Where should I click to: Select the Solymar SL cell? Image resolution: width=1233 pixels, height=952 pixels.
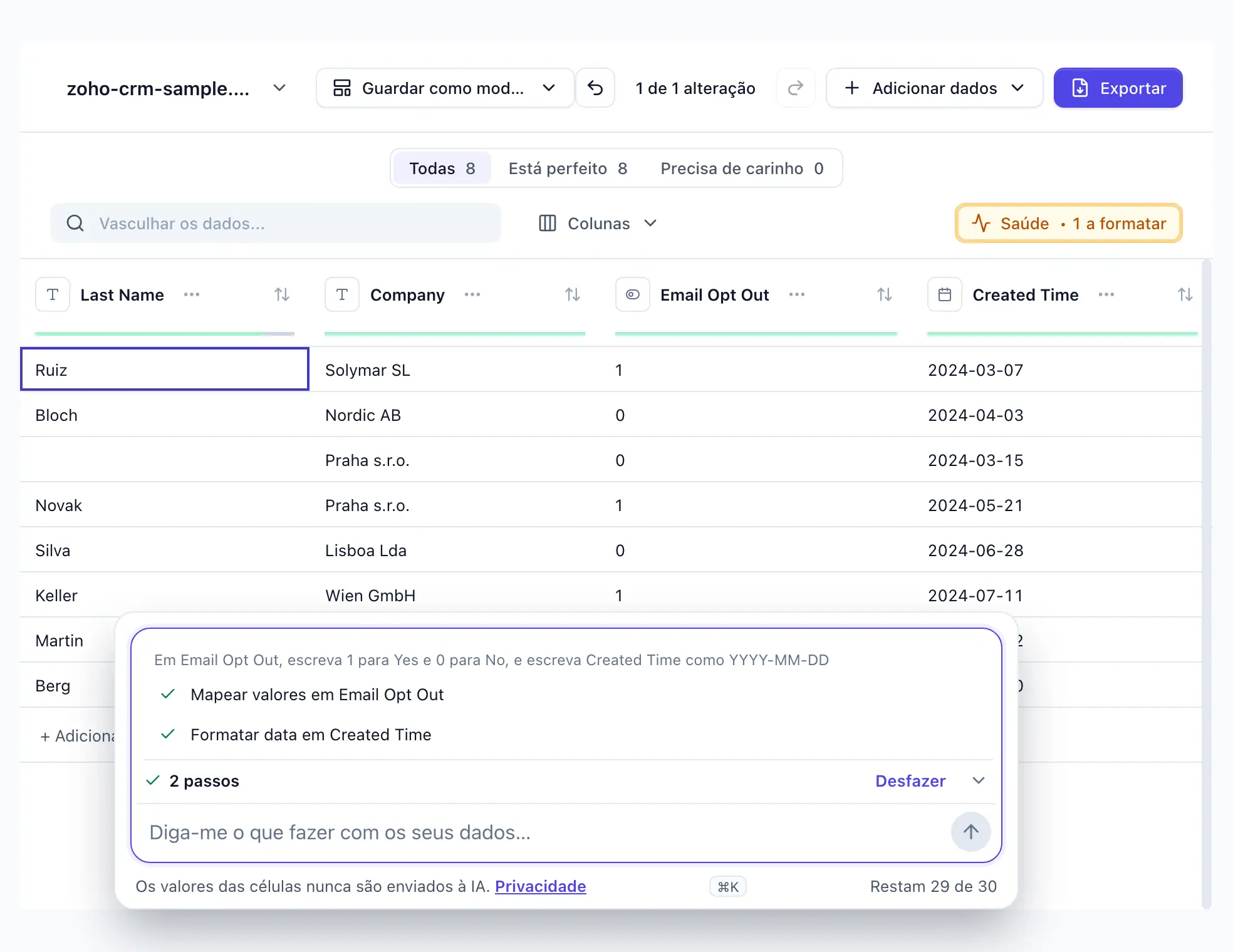coord(455,370)
